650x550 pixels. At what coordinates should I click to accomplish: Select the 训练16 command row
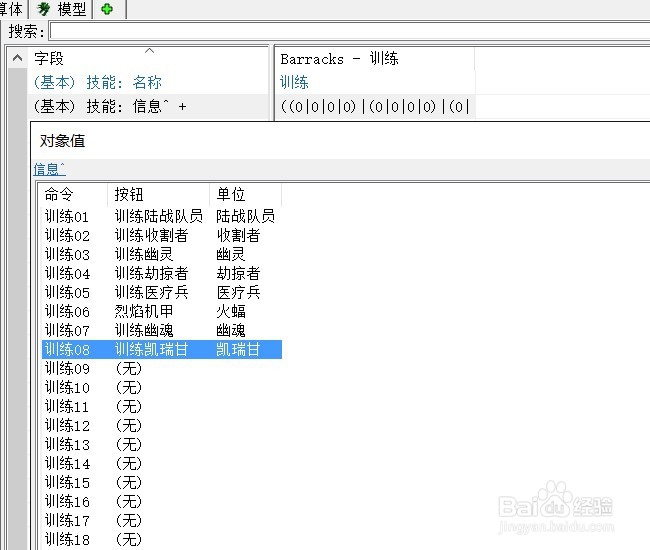67,502
